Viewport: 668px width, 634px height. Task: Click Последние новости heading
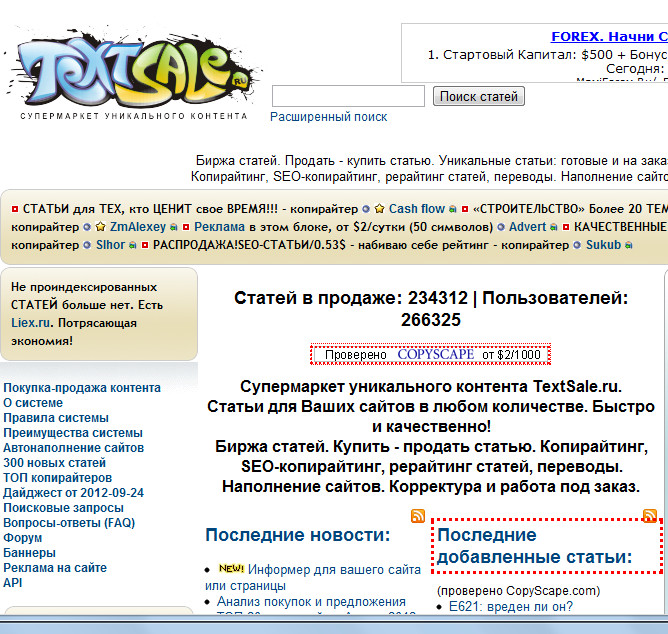[297, 535]
